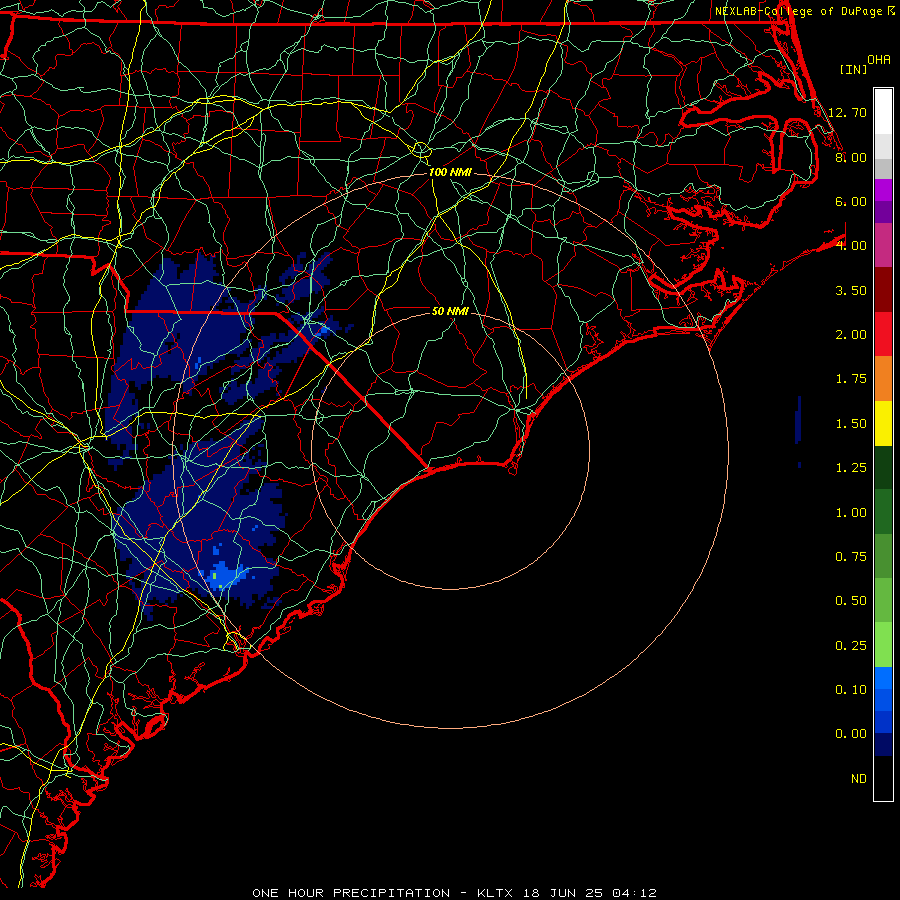This screenshot has height=900, width=900.
Task: Click the OHA product label above the legend
Action: 879,60
